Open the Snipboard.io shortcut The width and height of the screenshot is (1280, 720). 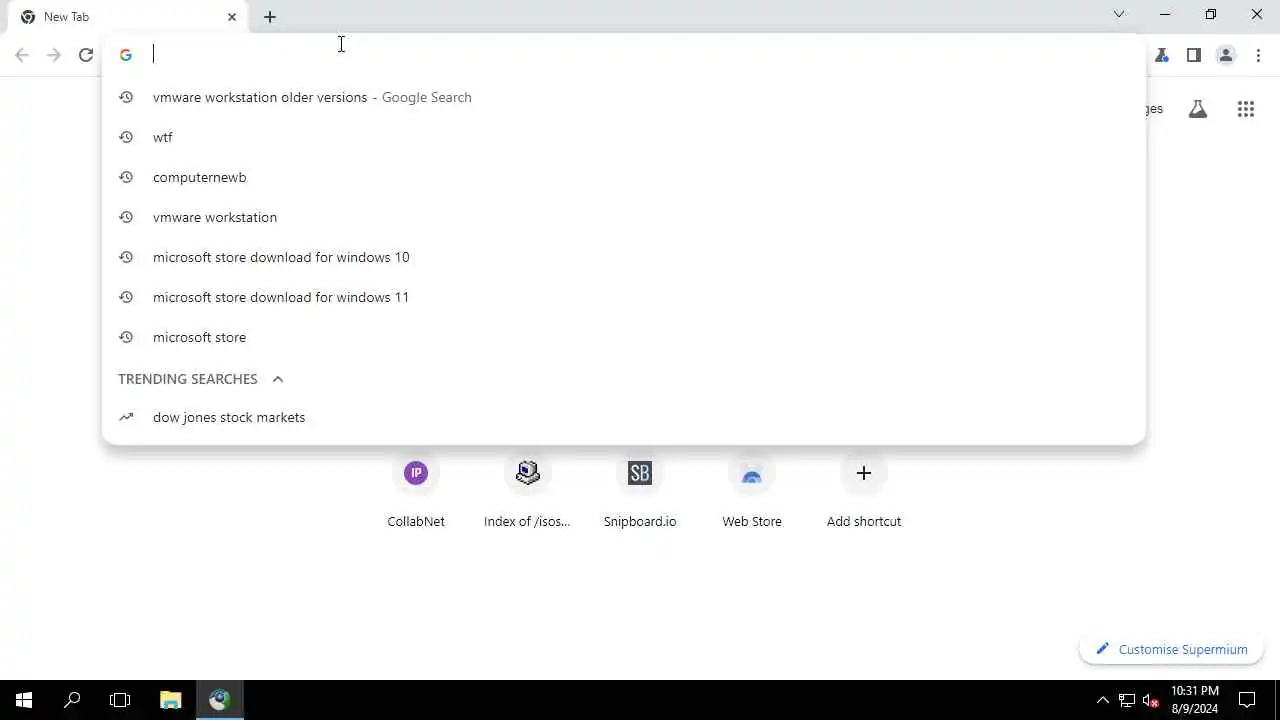[x=640, y=490]
